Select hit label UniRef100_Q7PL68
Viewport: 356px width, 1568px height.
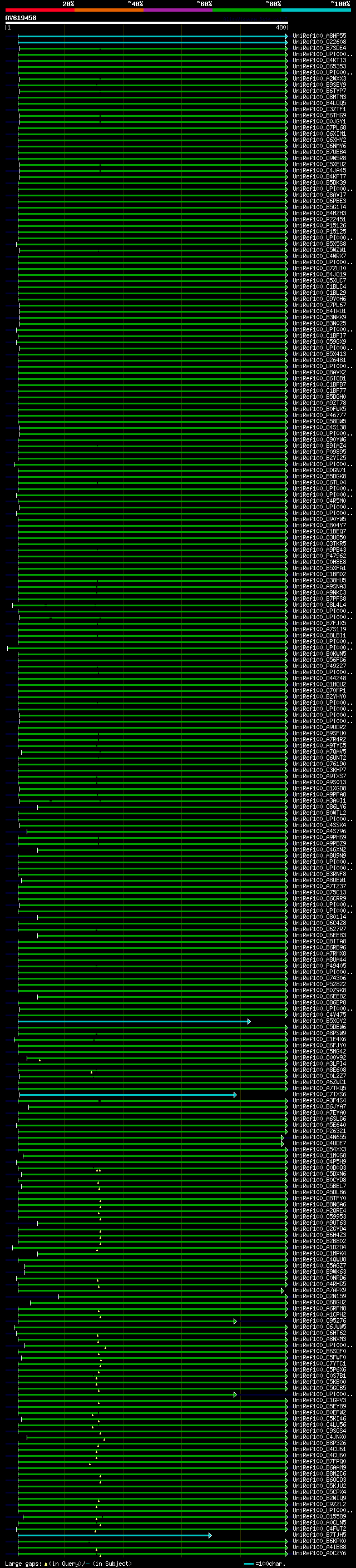point(319,128)
